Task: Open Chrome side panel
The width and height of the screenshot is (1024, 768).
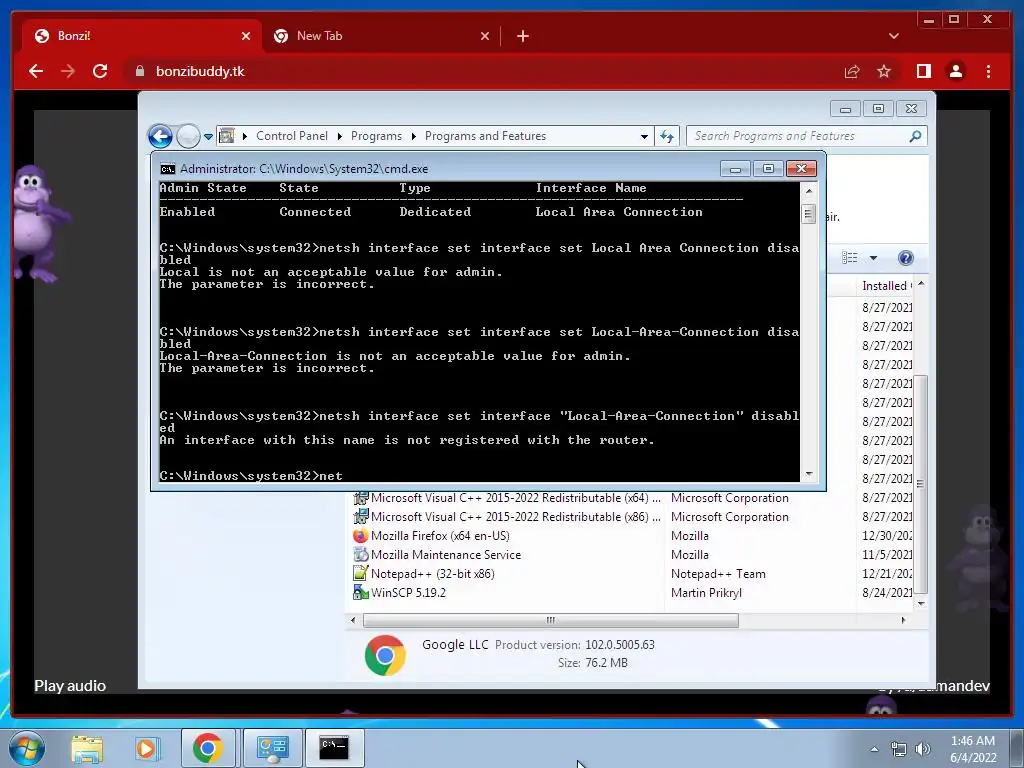Action: pos(923,71)
